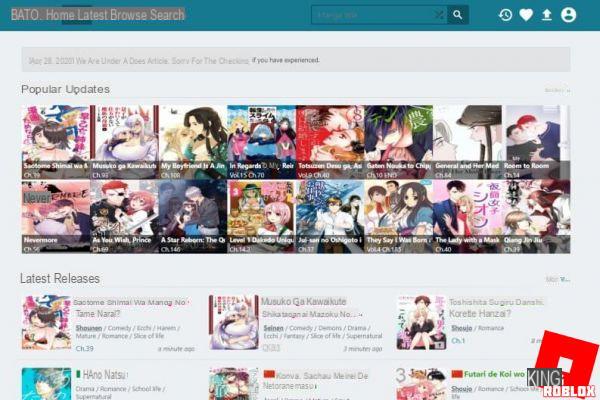Click More link beside Popular Updates
This screenshot has width=600, height=400.
tap(557, 90)
